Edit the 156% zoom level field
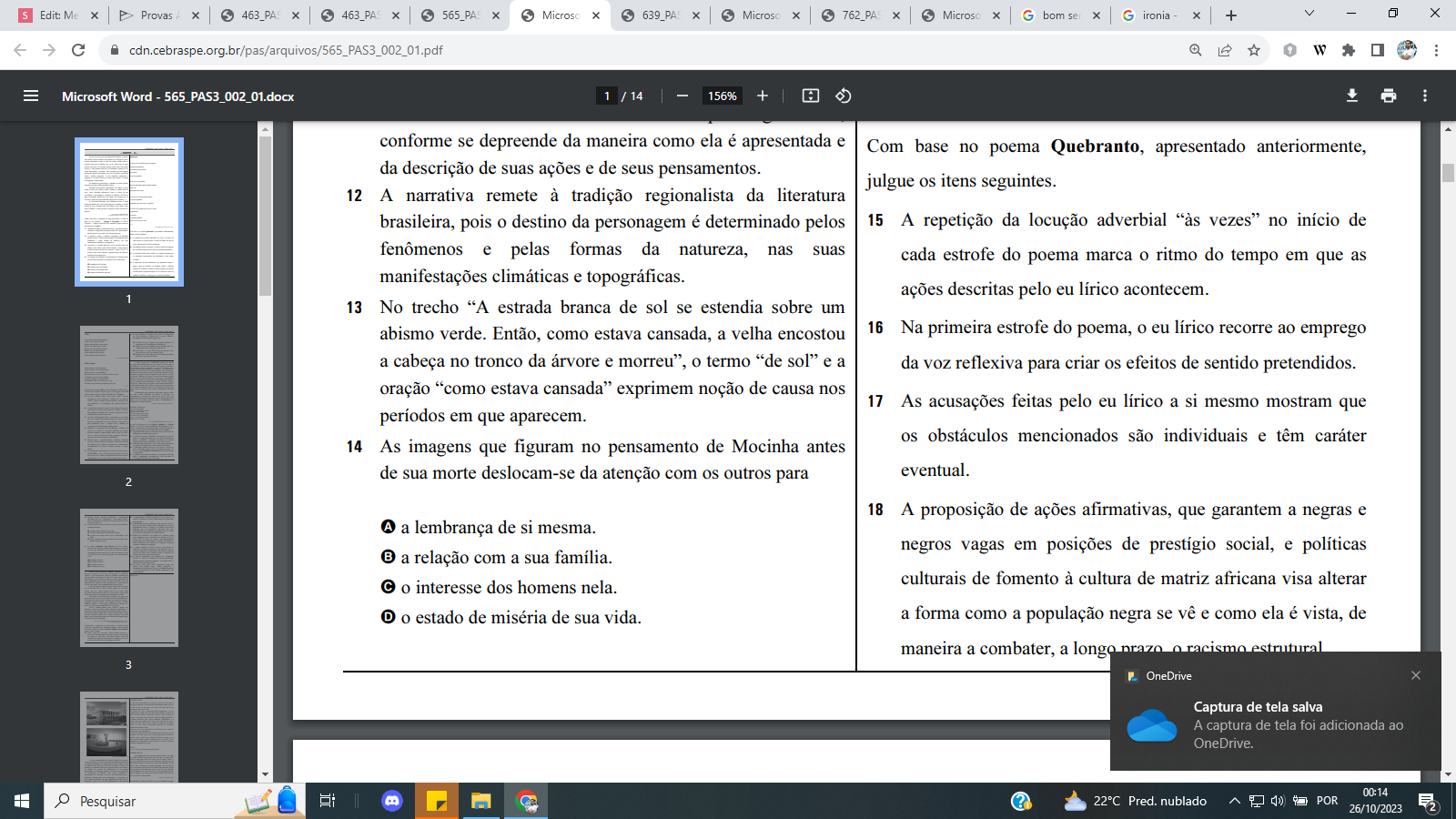Screen dimensions: 1456x819 [723, 96]
